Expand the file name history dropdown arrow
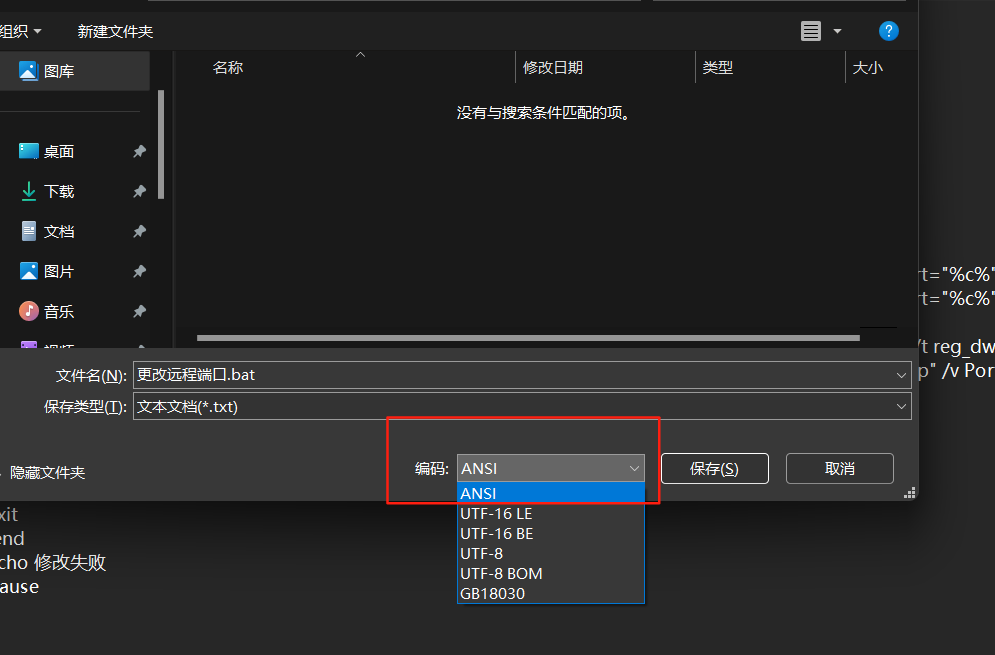 pyautogui.click(x=902, y=375)
